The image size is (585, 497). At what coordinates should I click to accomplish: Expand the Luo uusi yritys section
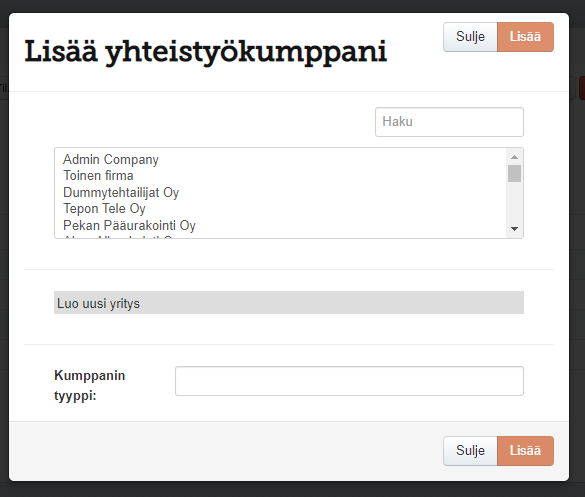pyautogui.click(x=289, y=303)
